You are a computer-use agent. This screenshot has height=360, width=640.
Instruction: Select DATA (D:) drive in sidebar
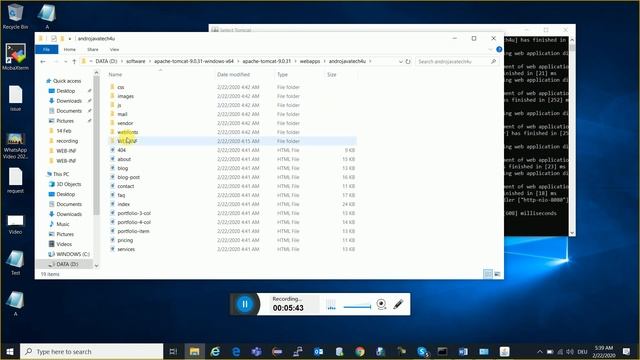[x=67, y=264]
